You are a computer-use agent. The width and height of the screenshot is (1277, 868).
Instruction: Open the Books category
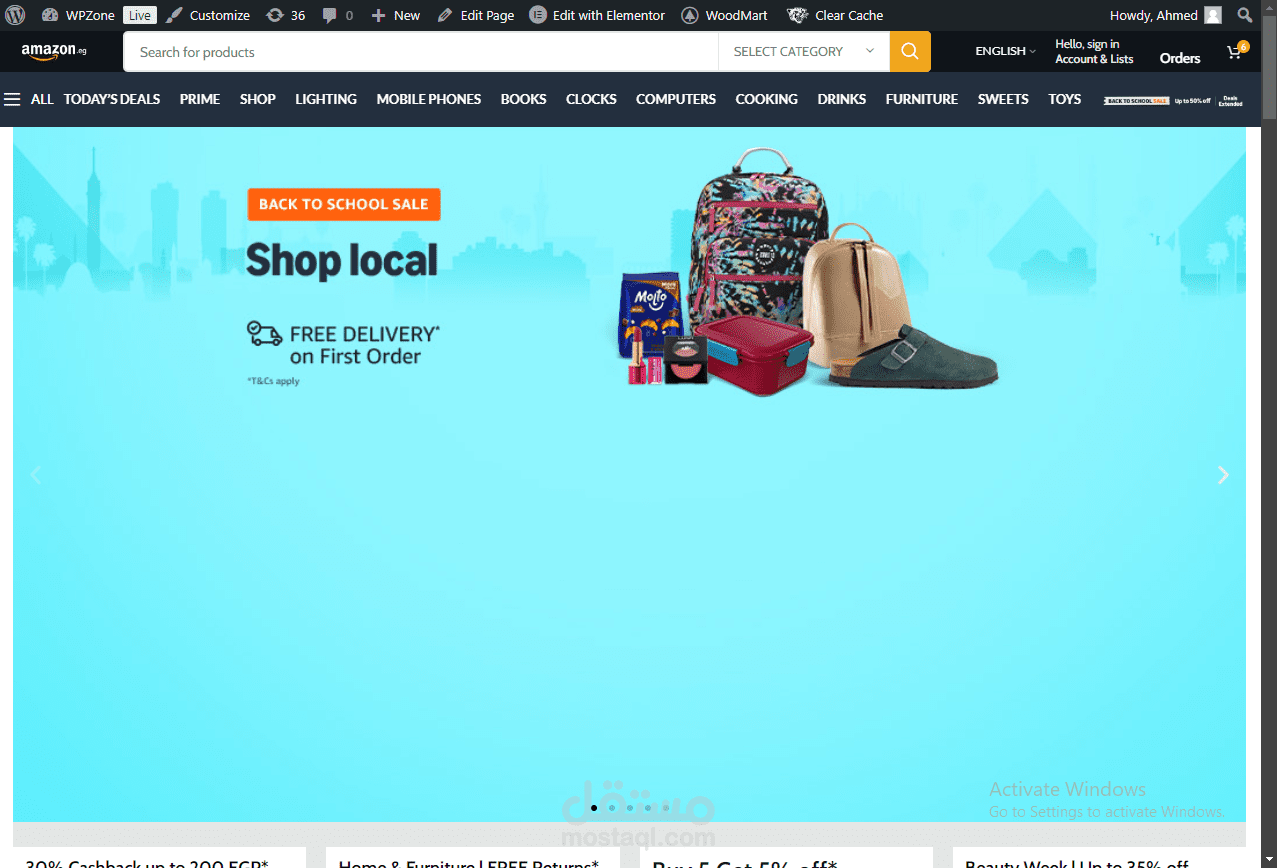524,99
